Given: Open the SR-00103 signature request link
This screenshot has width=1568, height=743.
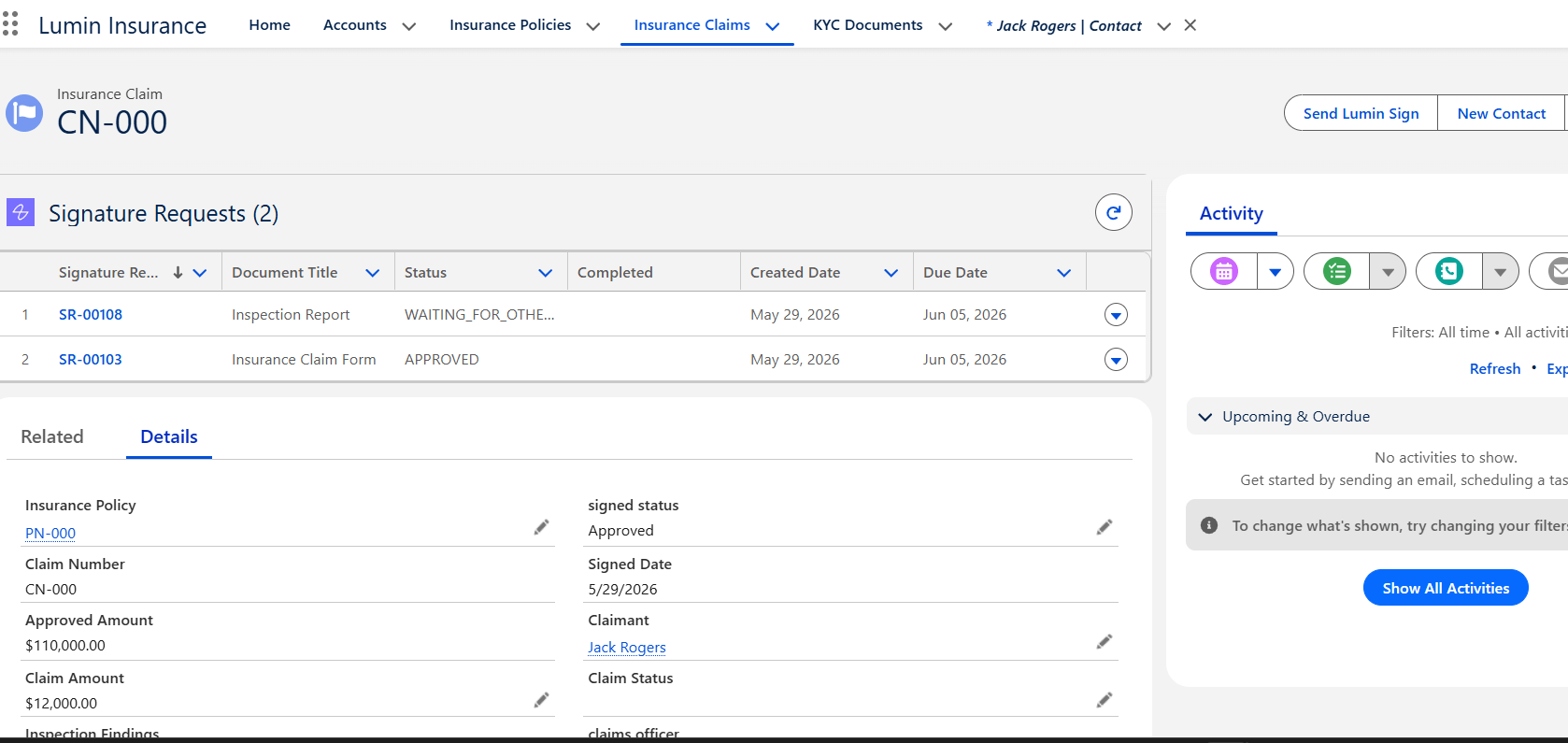Looking at the screenshot, I should 91,360.
